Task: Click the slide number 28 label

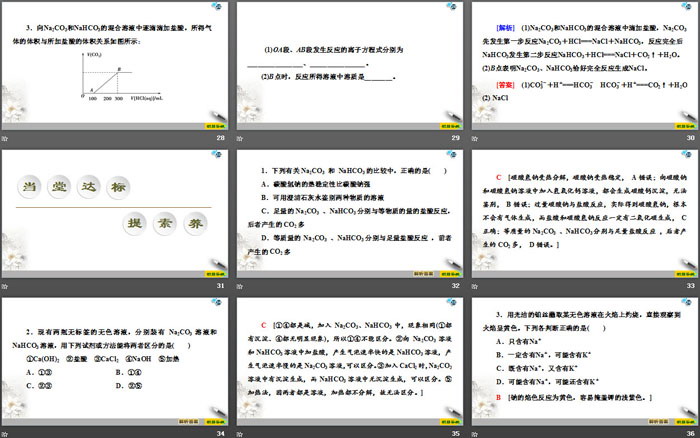Action: (x=221, y=138)
